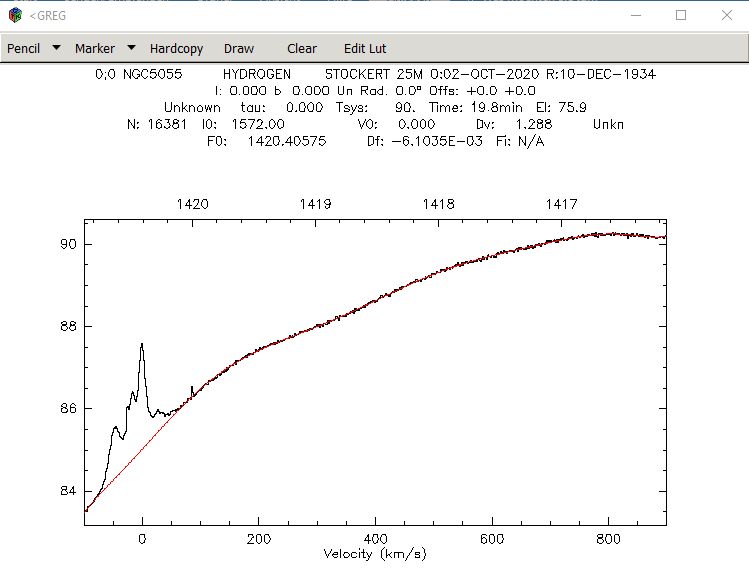Select the Pencil menu item
The width and height of the screenshot is (749, 575).
(23, 49)
